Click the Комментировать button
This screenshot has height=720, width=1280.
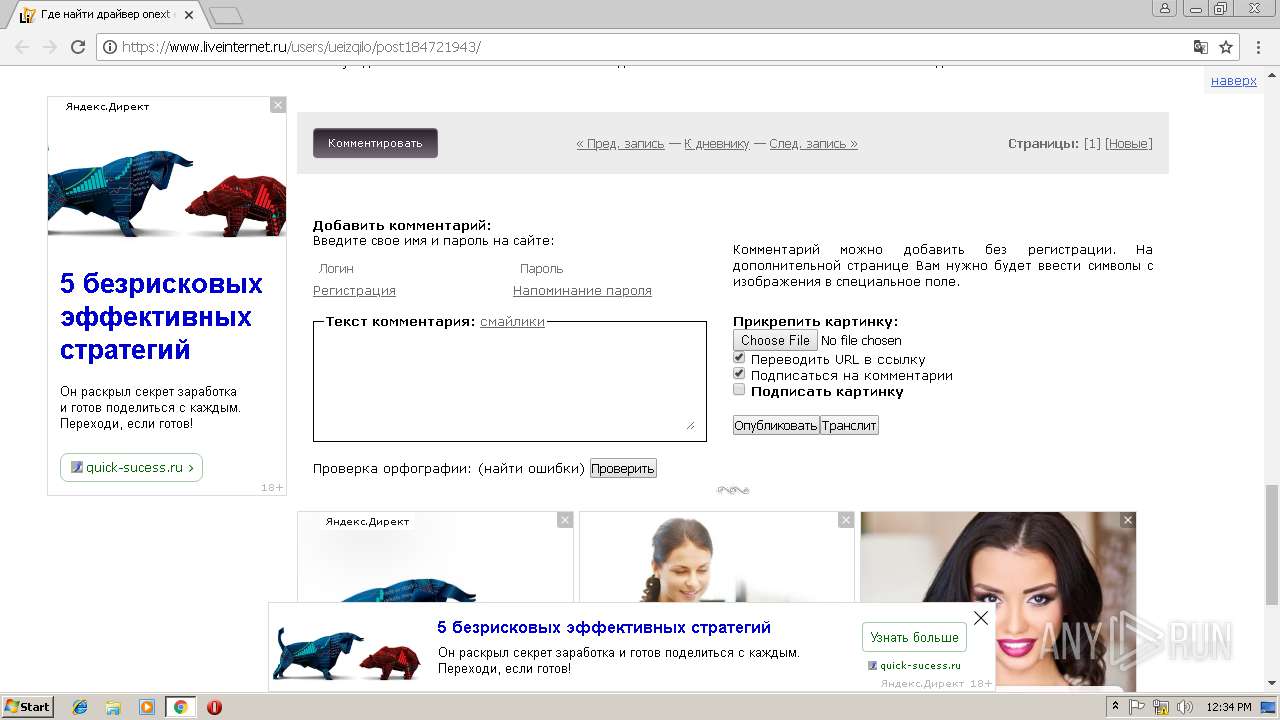click(375, 143)
